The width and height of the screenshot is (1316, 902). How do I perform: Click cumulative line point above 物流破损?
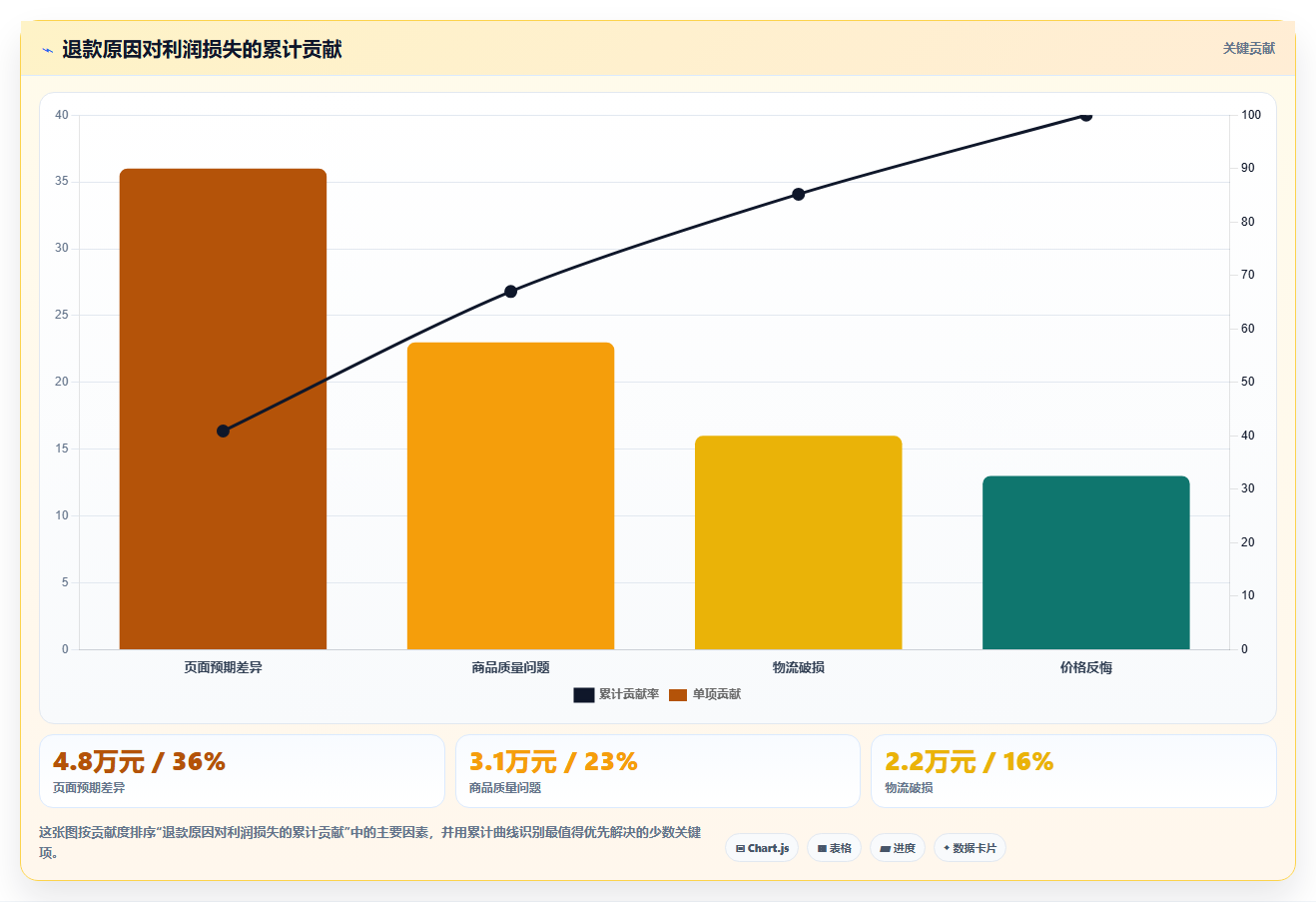point(798,194)
